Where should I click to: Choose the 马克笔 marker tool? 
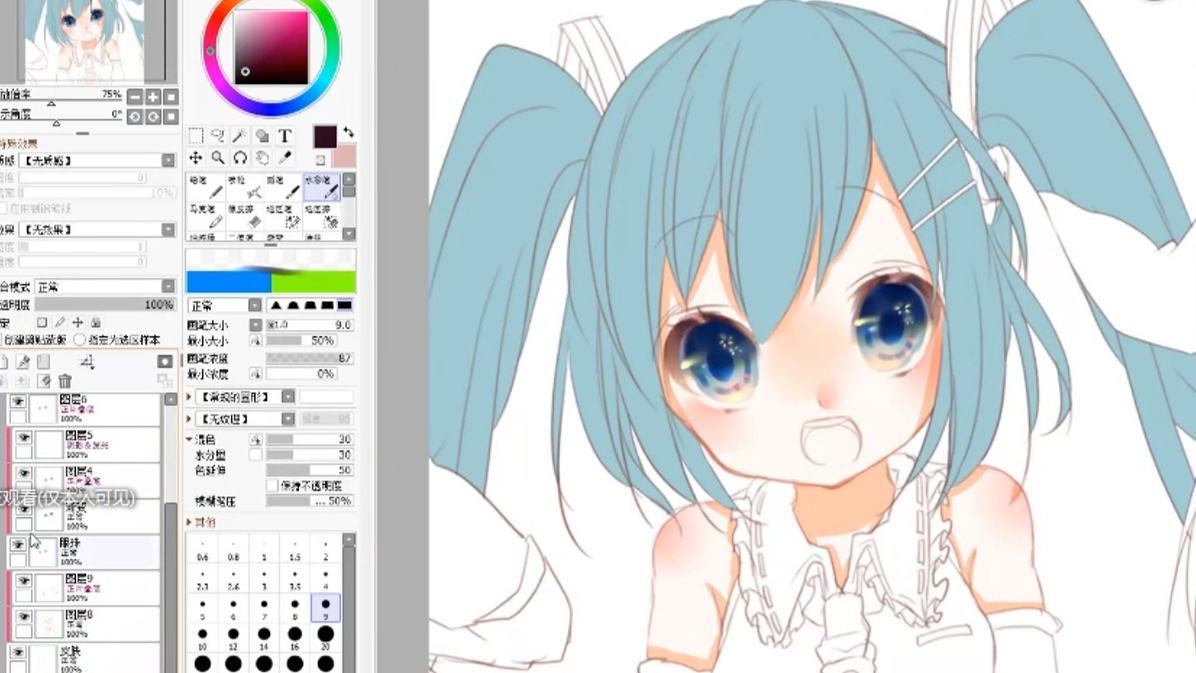pyautogui.click(x=206, y=216)
